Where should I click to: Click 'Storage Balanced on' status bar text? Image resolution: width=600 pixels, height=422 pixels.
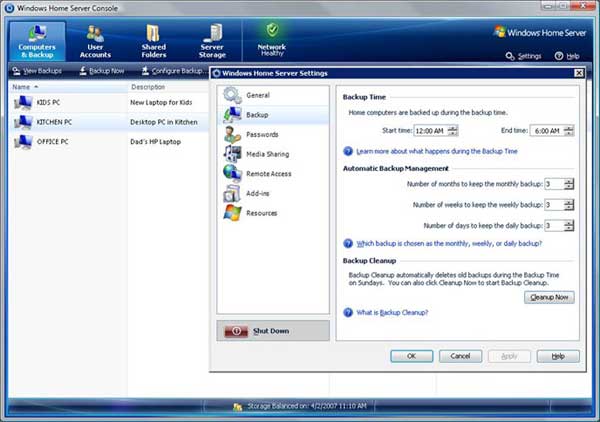coord(307,406)
